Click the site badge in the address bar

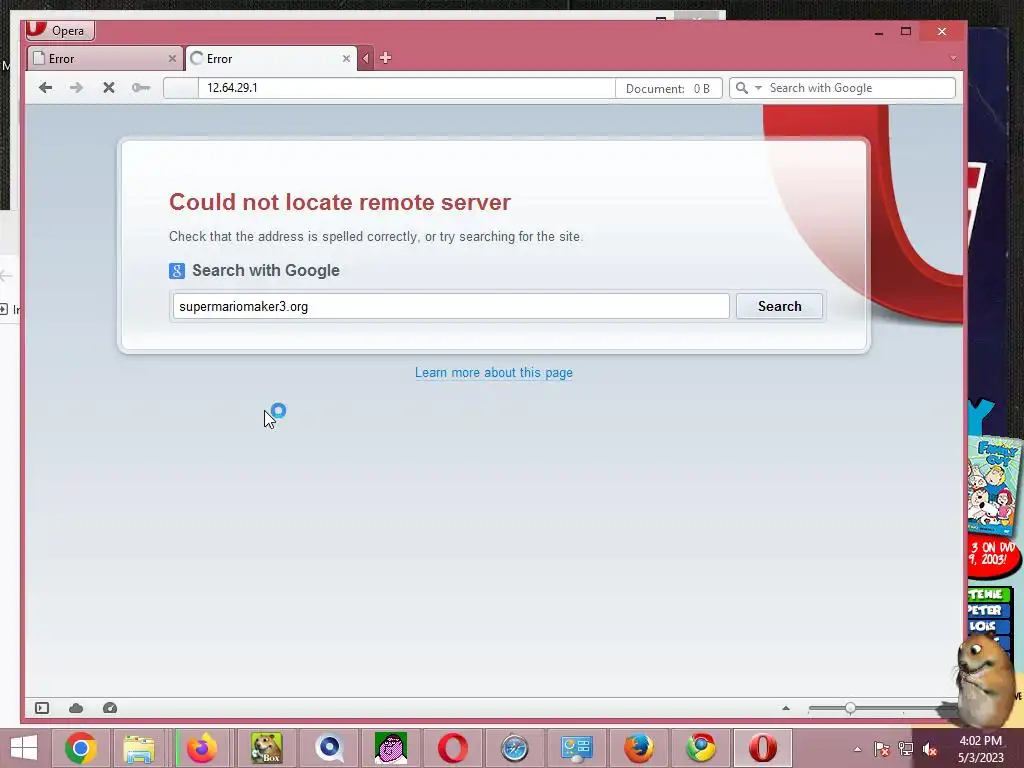[x=181, y=88]
